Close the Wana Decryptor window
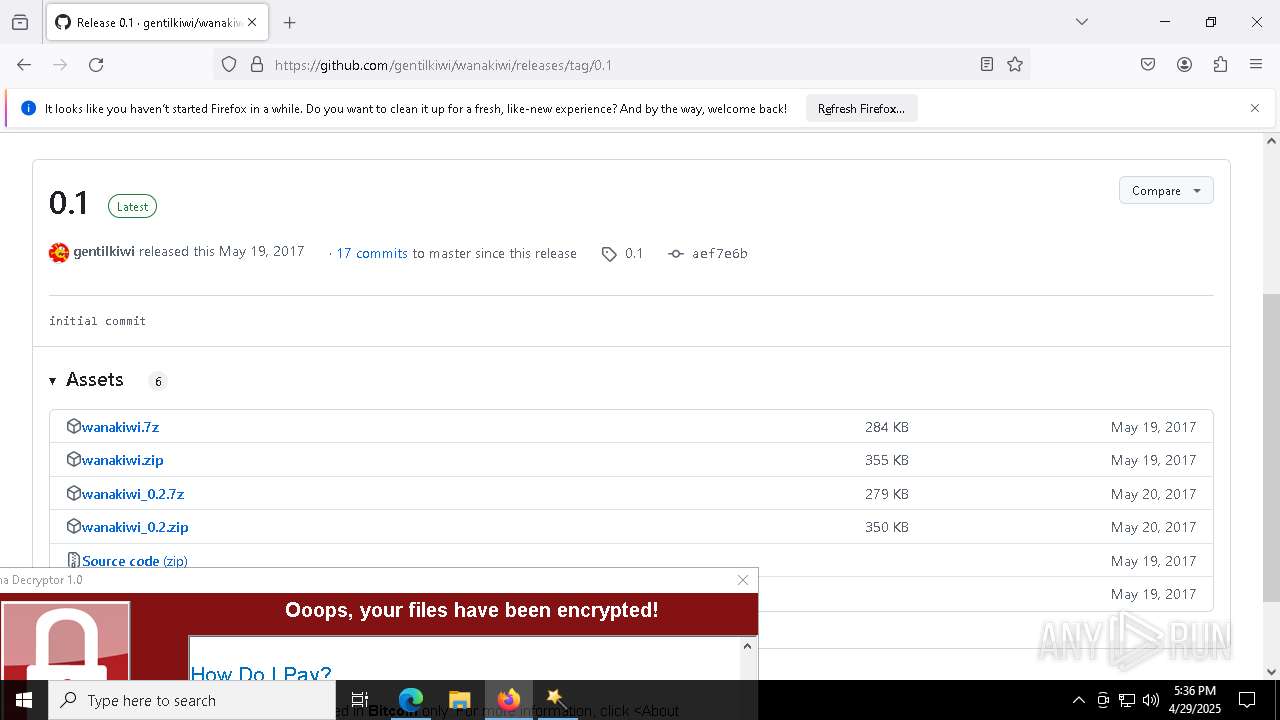This screenshot has width=1280, height=720. [x=742, y=580]
